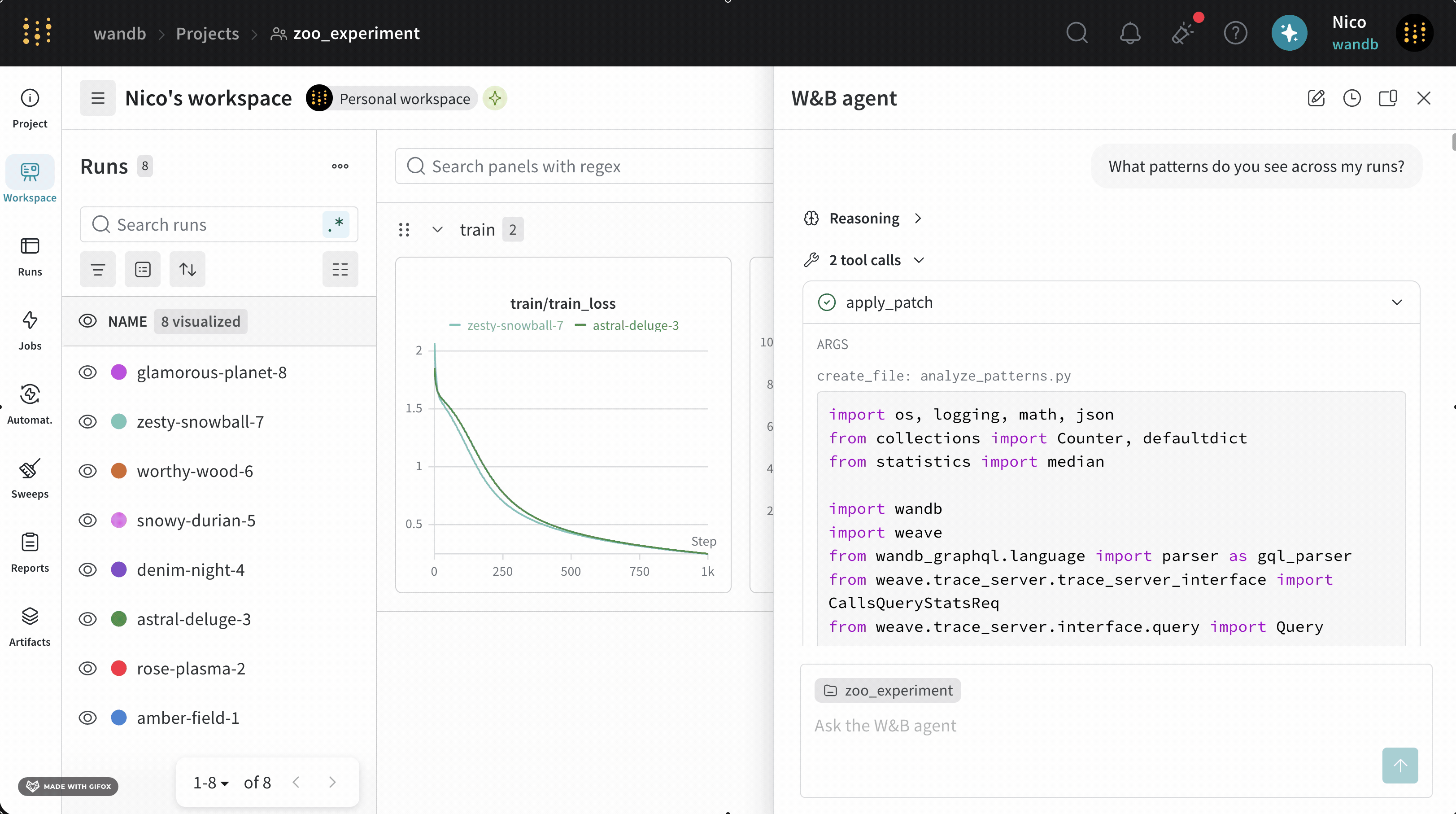This screenshot has height=814, width=1456.
Task: Click the green sparkle icon next to Personal workspace
Action: pyautogui.click(x=495, y=98)
